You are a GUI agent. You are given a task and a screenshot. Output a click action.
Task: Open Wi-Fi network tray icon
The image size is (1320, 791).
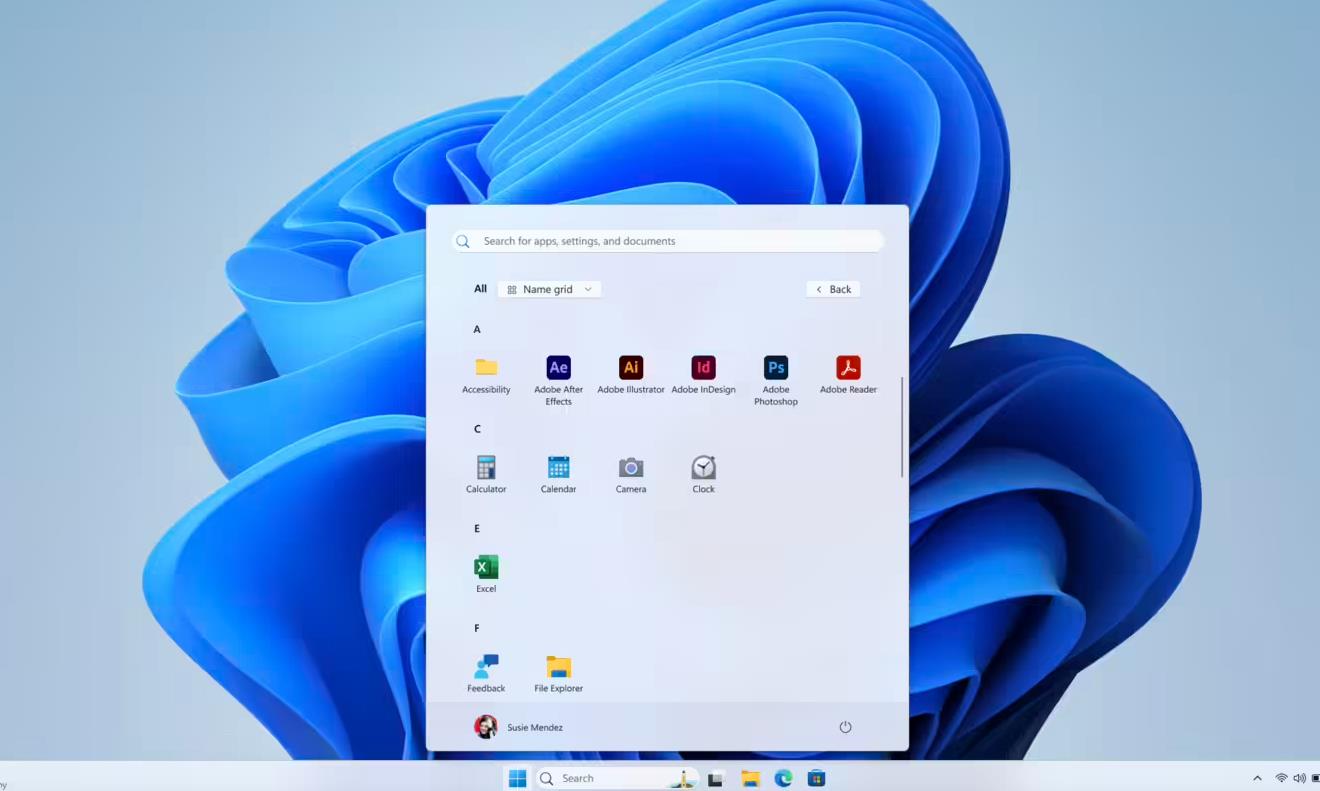(x=1281, y=778)
